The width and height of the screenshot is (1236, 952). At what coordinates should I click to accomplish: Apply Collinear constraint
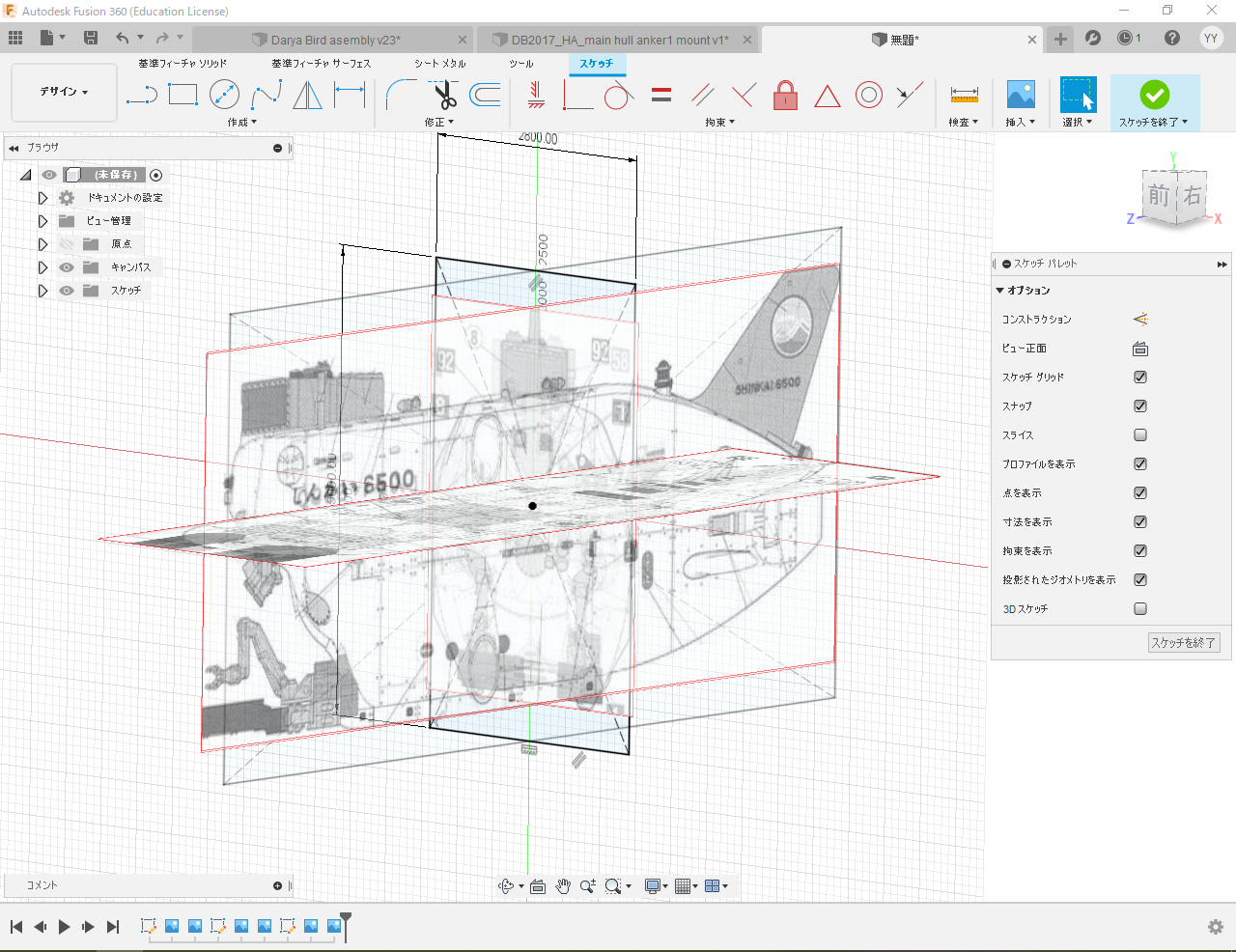pos(910,95)
